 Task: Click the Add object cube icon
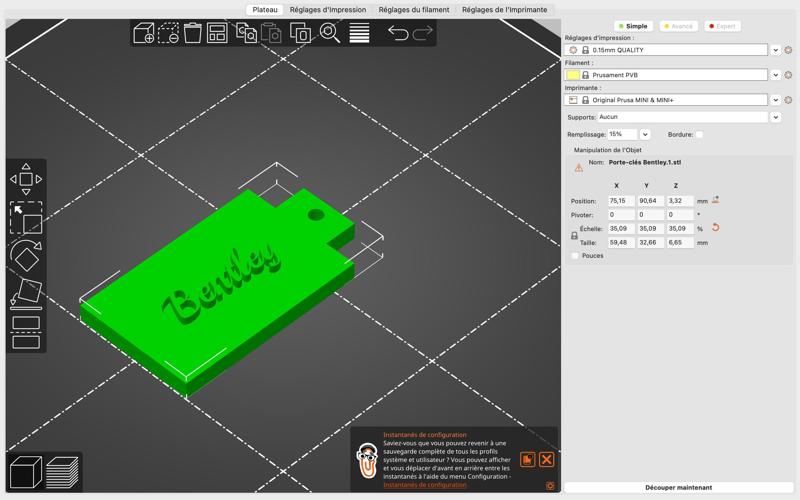143,33
